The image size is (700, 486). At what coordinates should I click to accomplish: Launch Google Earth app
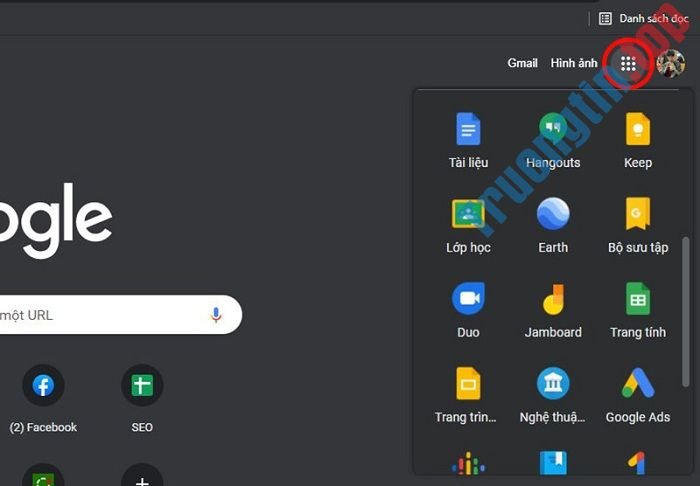[553, 225]
